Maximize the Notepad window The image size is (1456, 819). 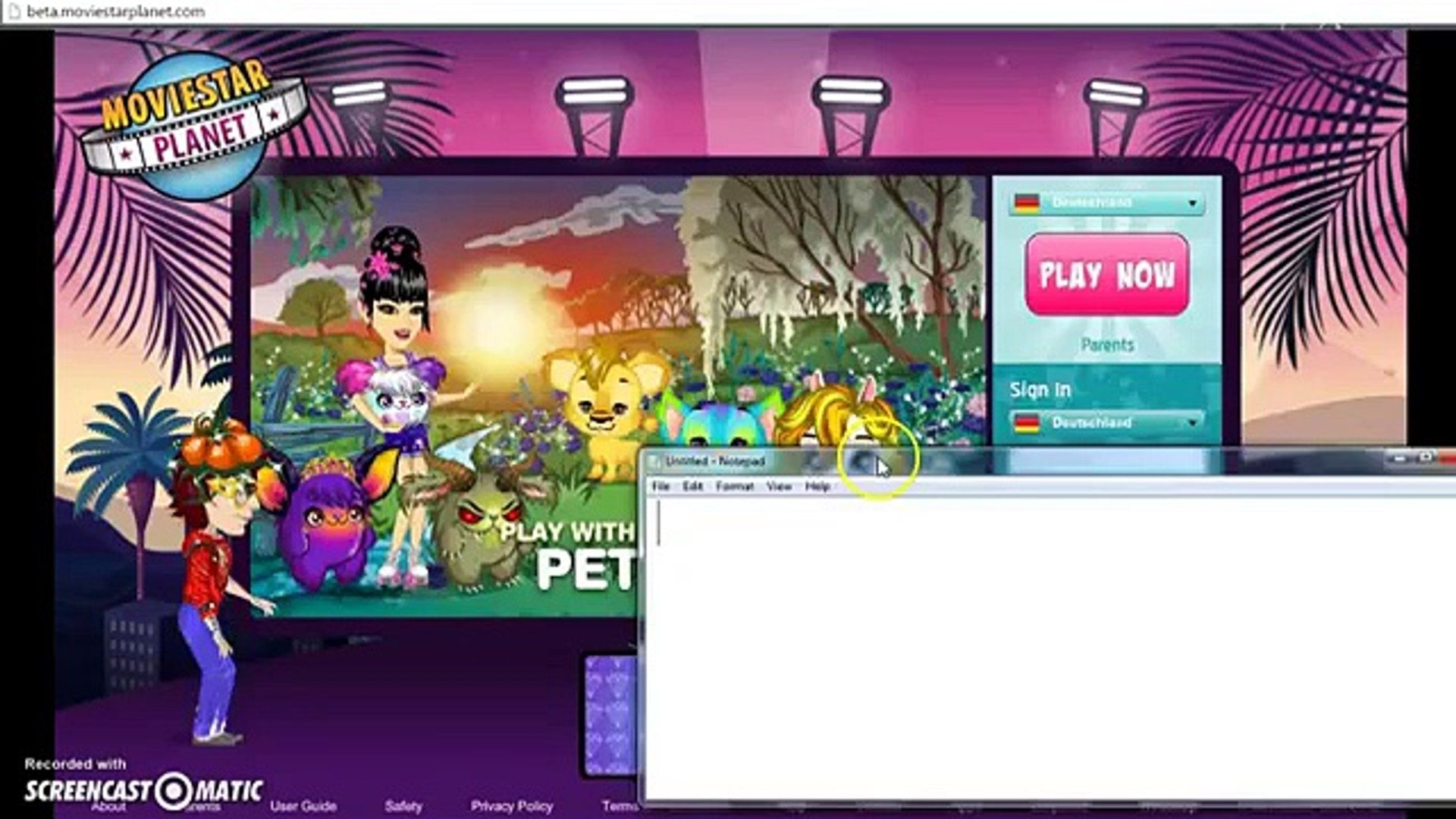pyautogui.click(x=1425, y=457)
